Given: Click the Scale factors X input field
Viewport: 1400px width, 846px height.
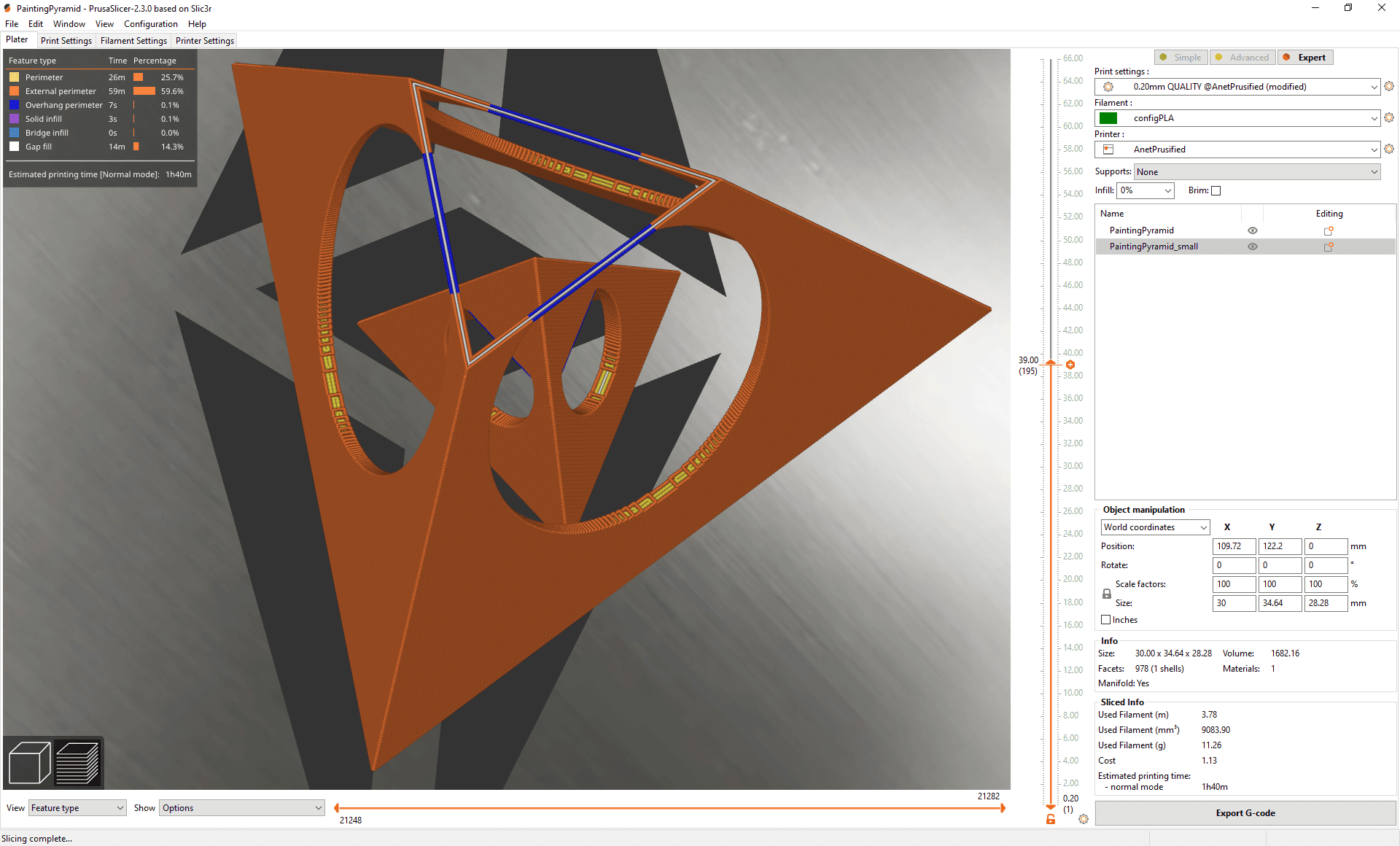Looking at the screenshot, I should point(1234,584).
